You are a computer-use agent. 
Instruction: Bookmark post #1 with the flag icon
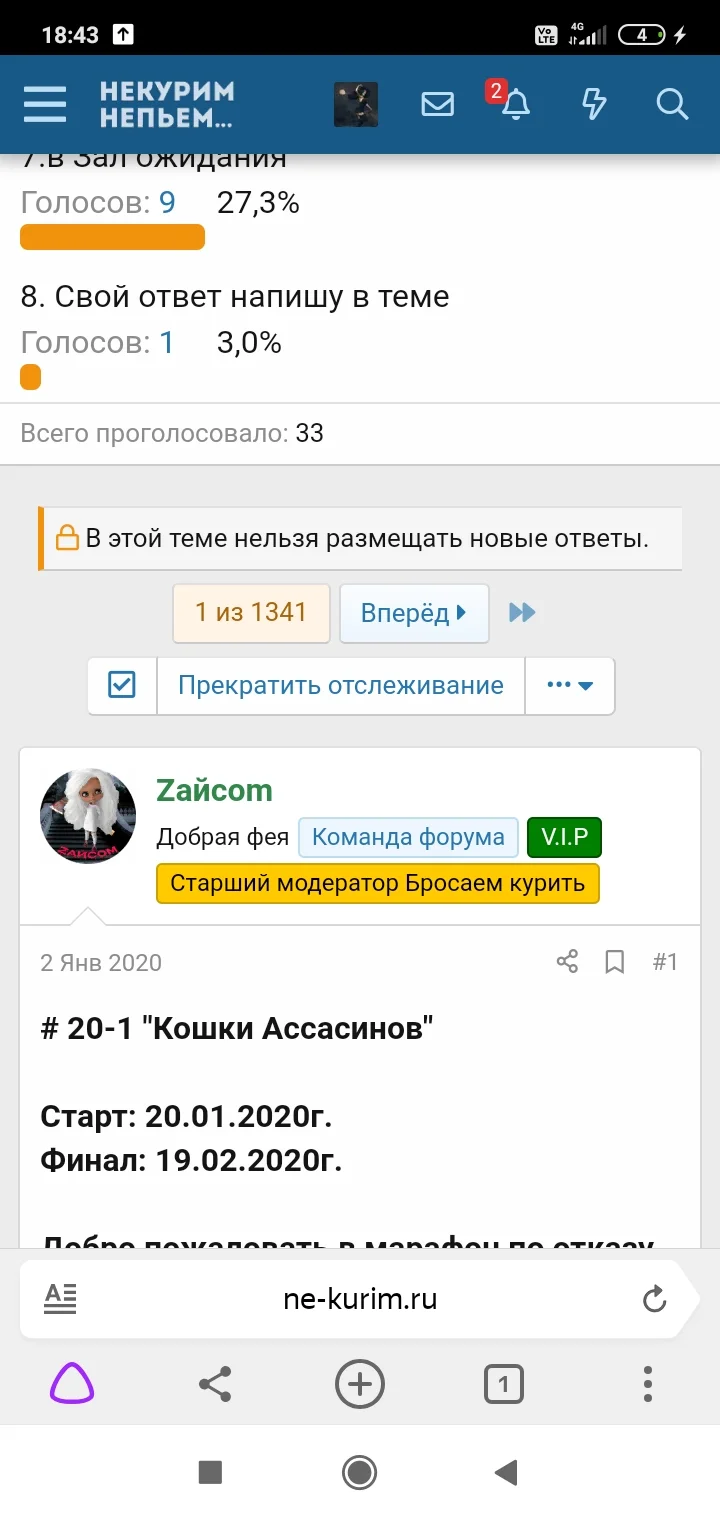click(x=614, y=961)
